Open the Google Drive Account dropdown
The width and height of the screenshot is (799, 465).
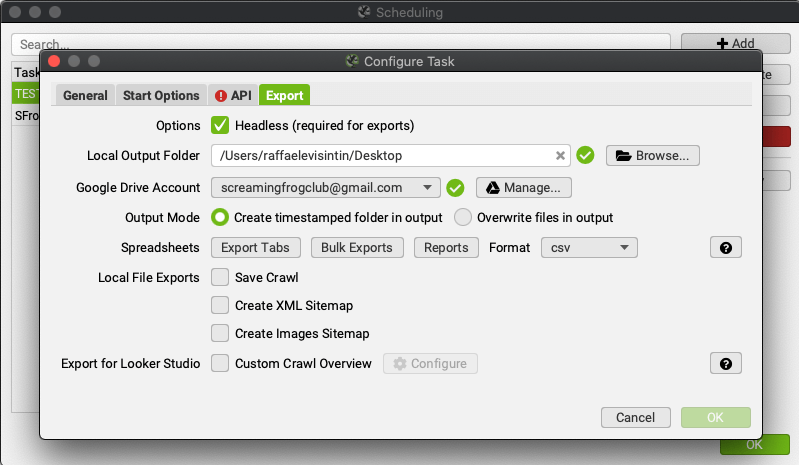pos(326,187)
